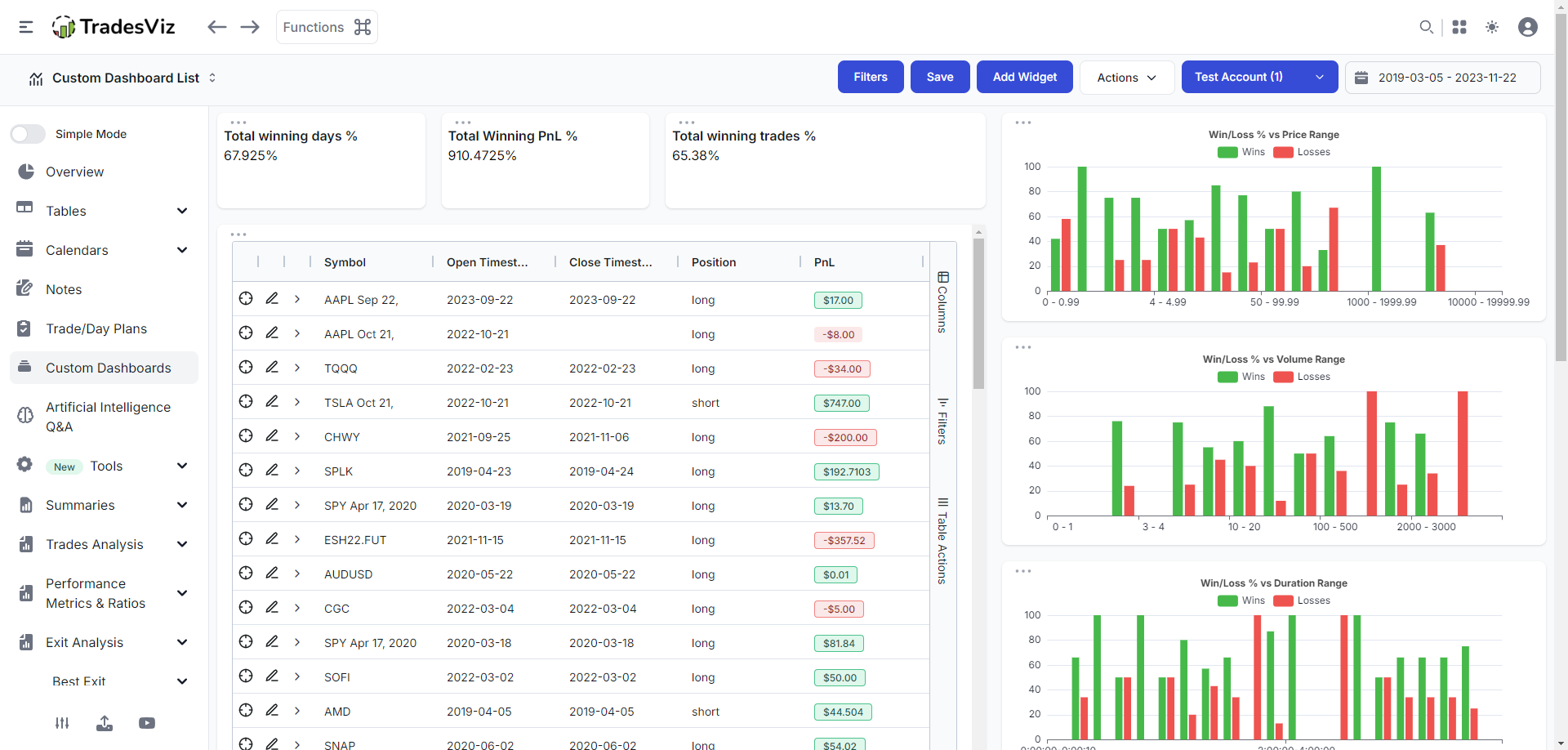
Task: Toggle Wins legend in Price Range chart
Action: click(x=1241, y=152)
